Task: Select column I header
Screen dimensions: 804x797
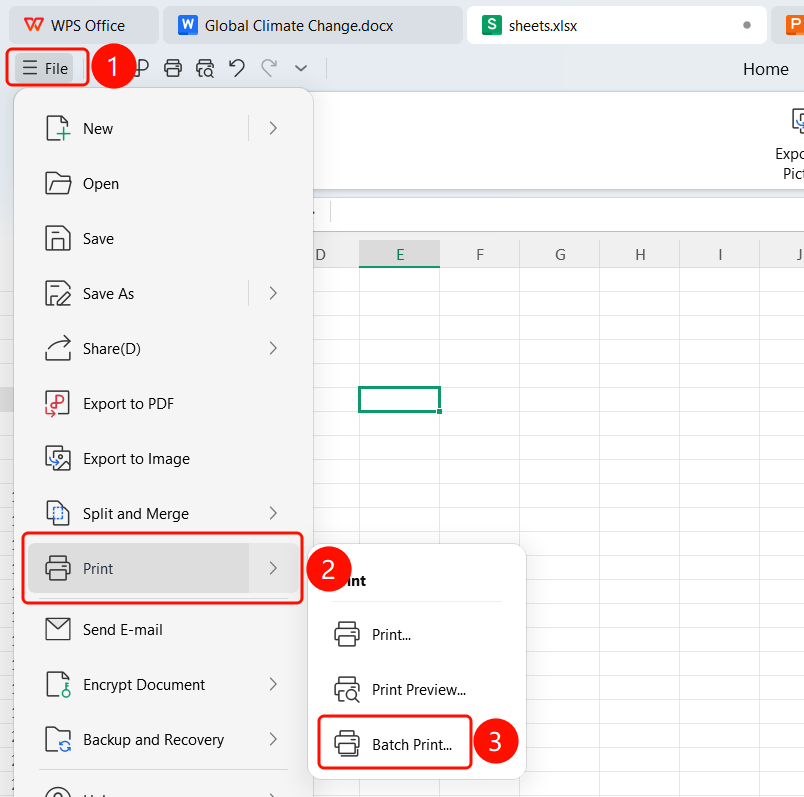Action: [719, 254]
